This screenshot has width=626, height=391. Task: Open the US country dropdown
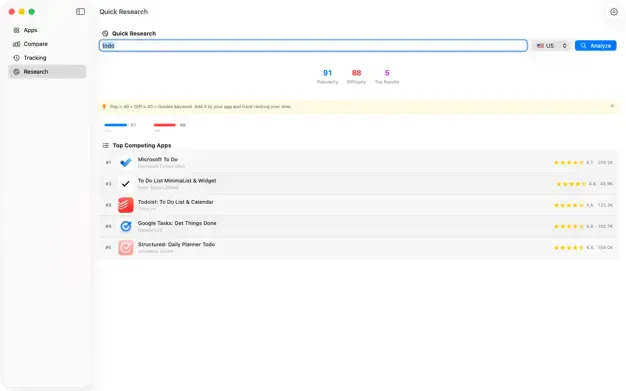tap(552, 46)
